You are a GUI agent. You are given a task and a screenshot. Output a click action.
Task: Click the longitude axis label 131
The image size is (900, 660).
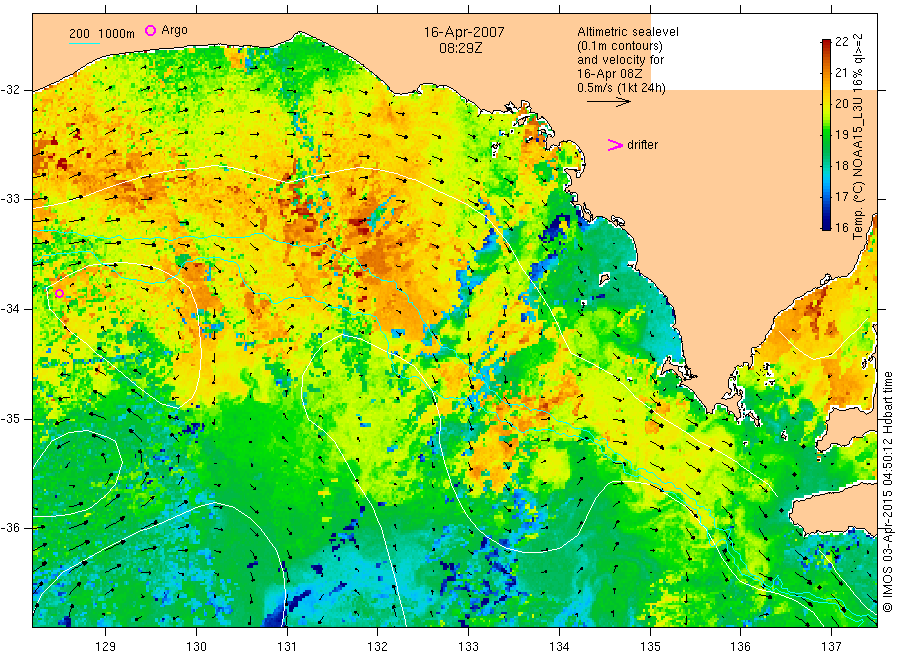[x=287, y=647]
